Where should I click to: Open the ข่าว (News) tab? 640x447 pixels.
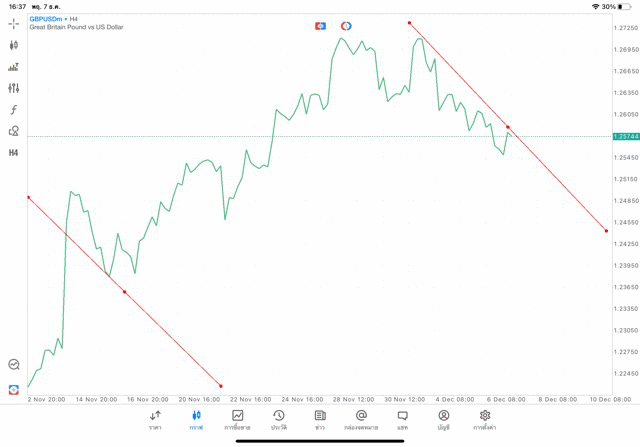click(320, 419)
